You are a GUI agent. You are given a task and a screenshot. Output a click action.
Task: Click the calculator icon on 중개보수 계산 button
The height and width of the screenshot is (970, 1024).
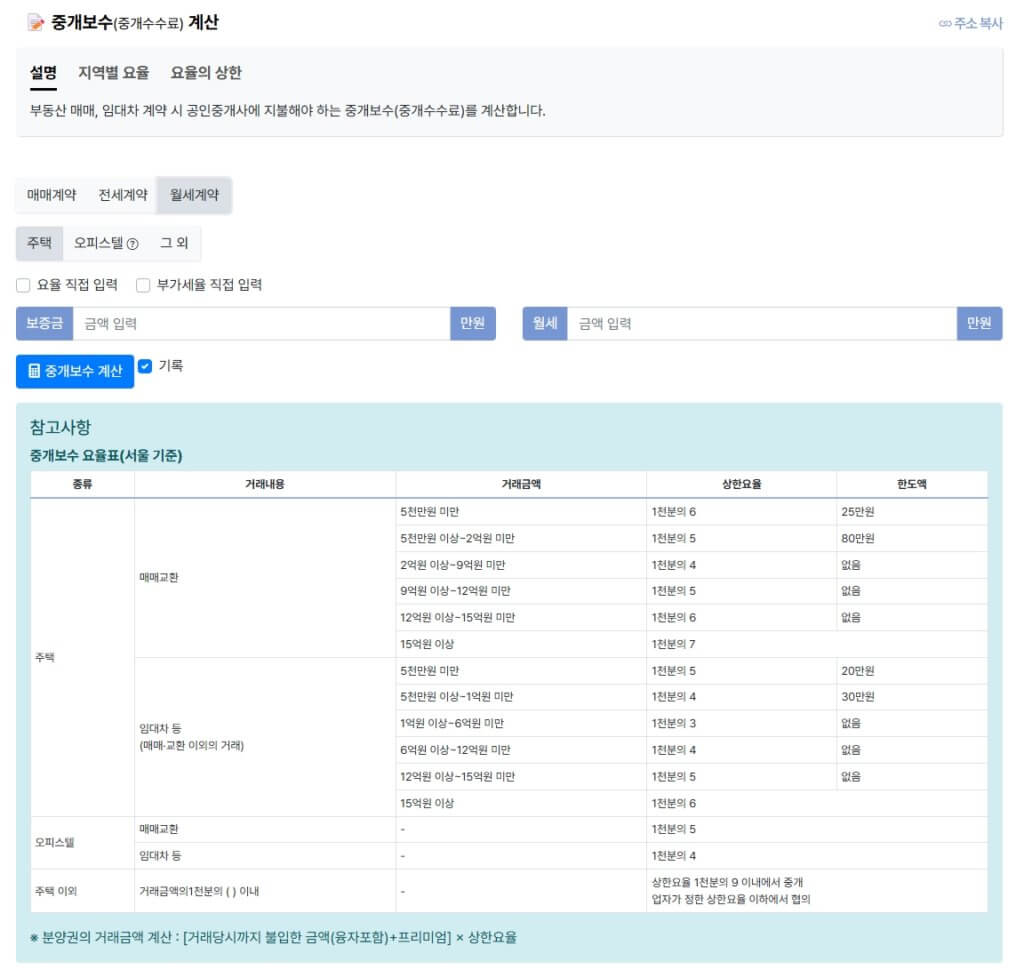pyautogui.click(x=35, y=371)
